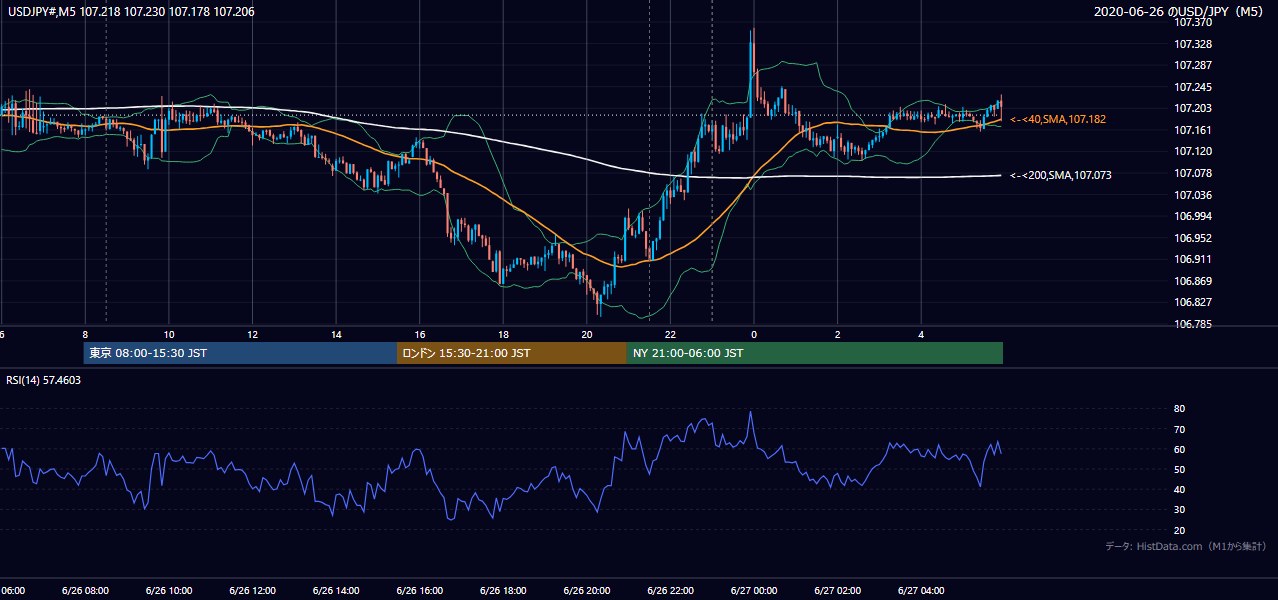Click the bottom date label 6/26 12:00

pyautogui.click(x=252, y=591)
